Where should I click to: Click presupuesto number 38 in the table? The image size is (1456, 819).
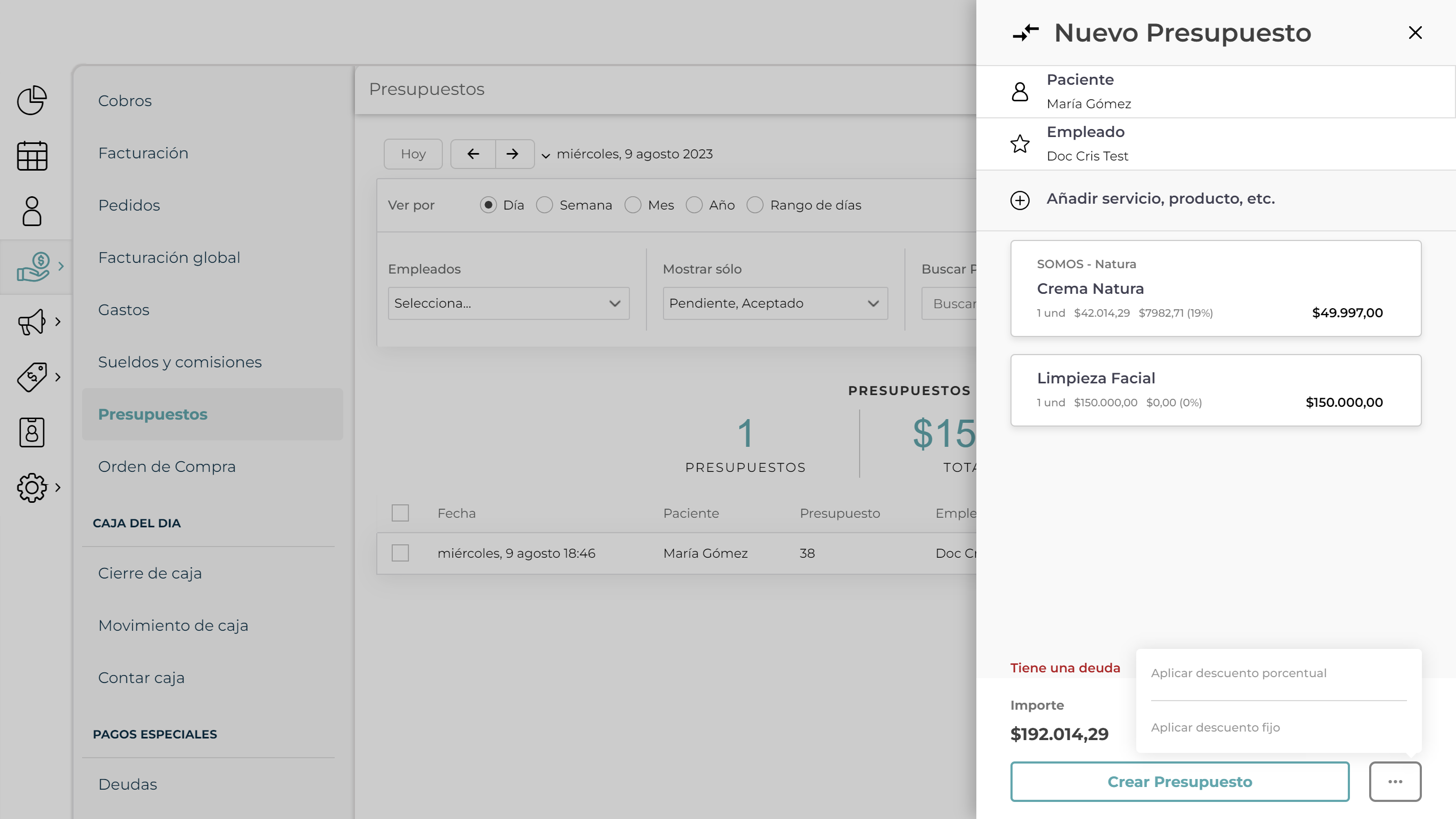tap(806, 553)
